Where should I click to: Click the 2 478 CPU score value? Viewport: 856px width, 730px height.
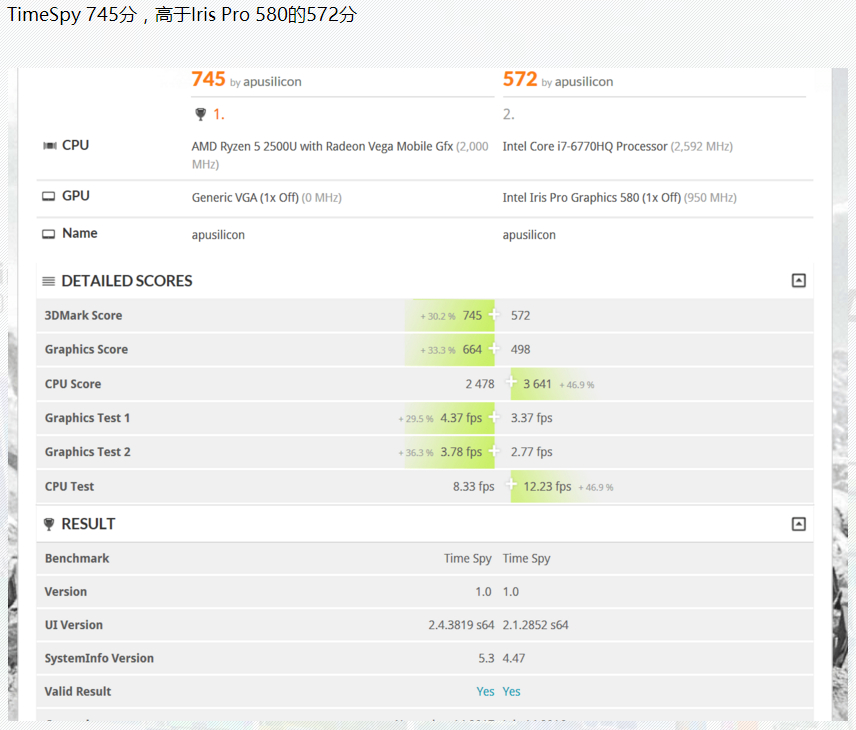(480, 384)
